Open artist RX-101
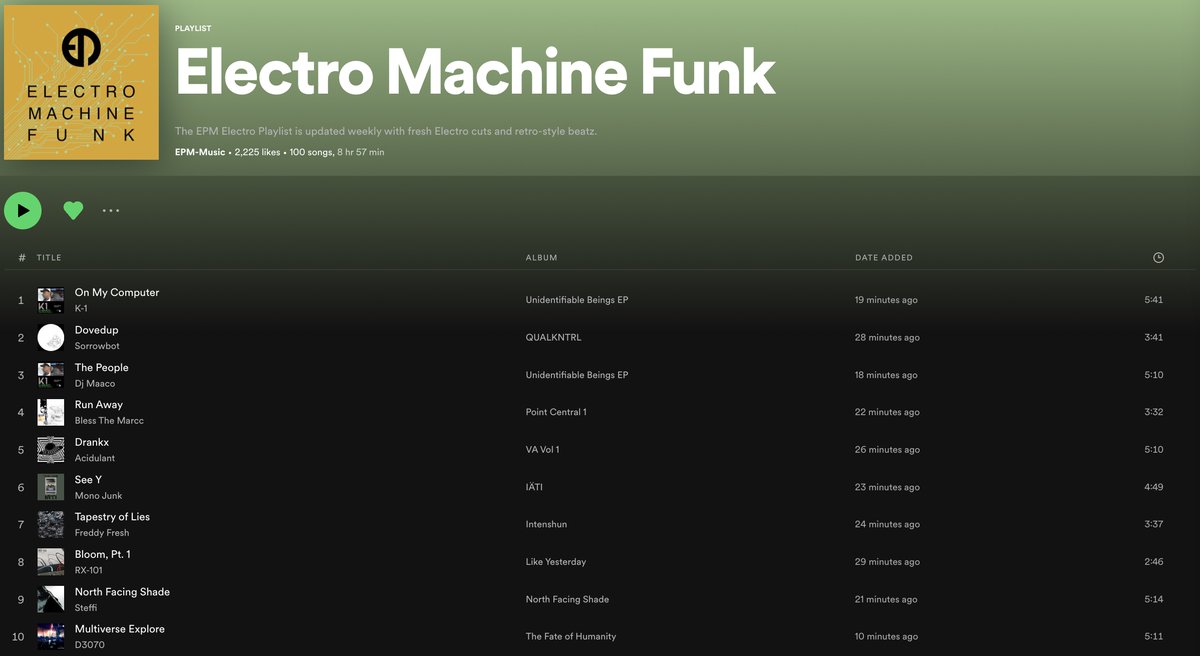The height and width of the screenshot is (656, 1200). click(89, 570)
